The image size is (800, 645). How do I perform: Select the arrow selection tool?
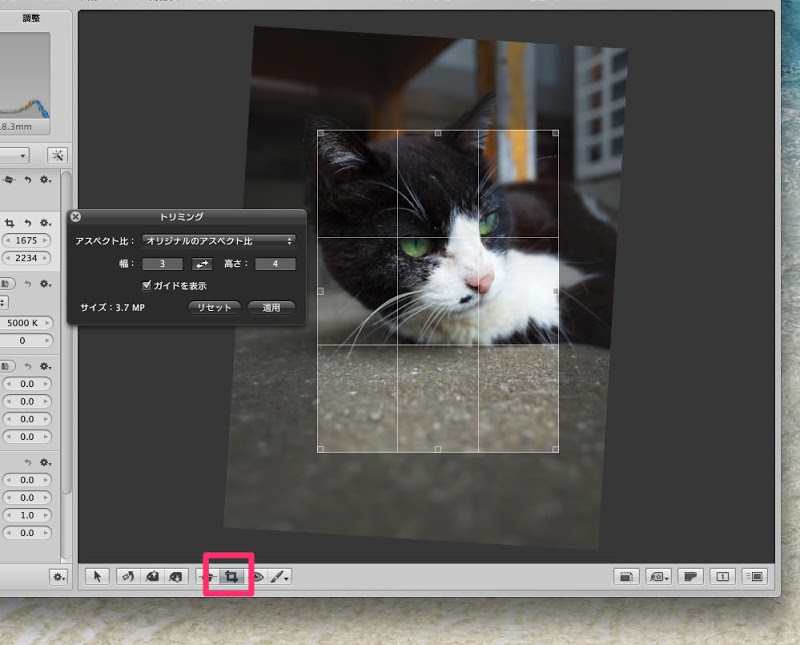[97, 577]
